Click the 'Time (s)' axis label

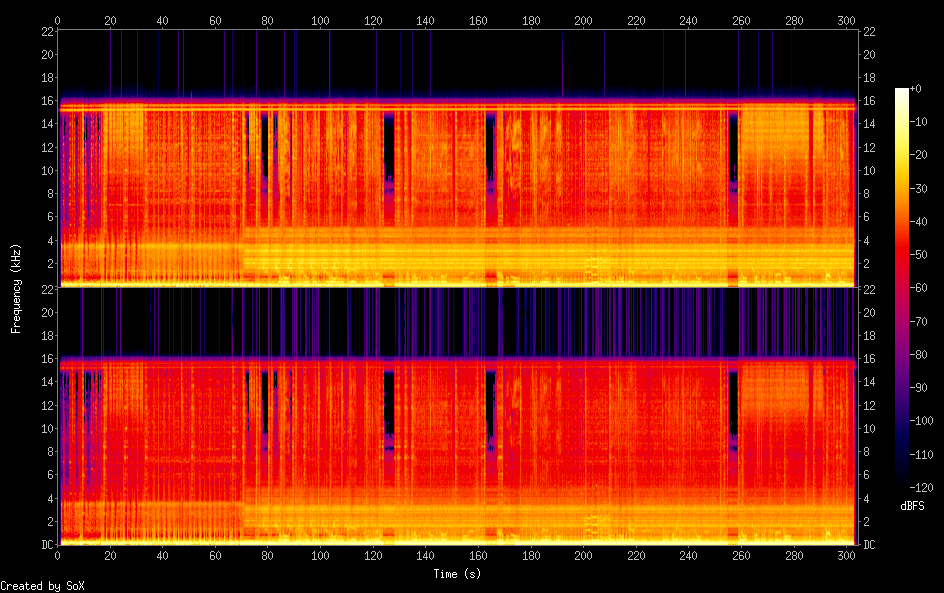point(459,574)
